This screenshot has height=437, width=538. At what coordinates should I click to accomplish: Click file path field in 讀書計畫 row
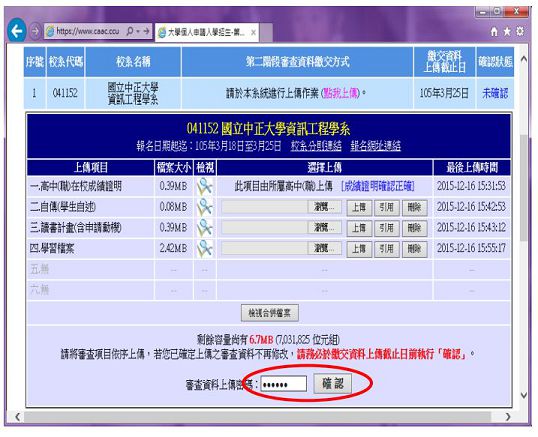tap(265, 227)
